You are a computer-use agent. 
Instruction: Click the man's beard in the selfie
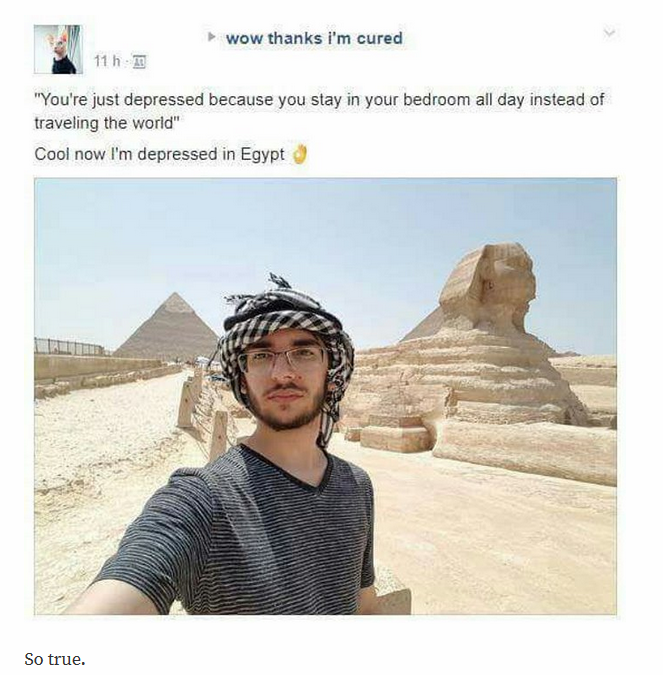pyautogui.click(x=285, y=408)
